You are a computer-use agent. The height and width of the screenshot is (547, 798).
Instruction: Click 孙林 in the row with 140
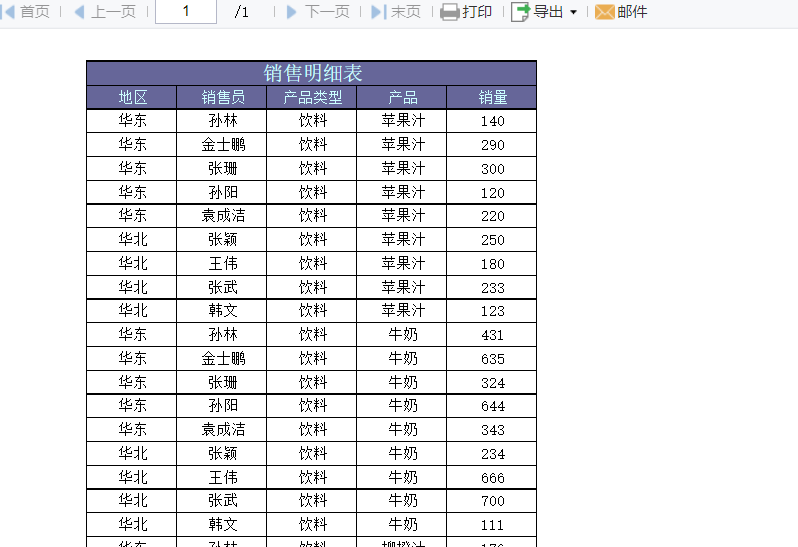coord(223,121)
